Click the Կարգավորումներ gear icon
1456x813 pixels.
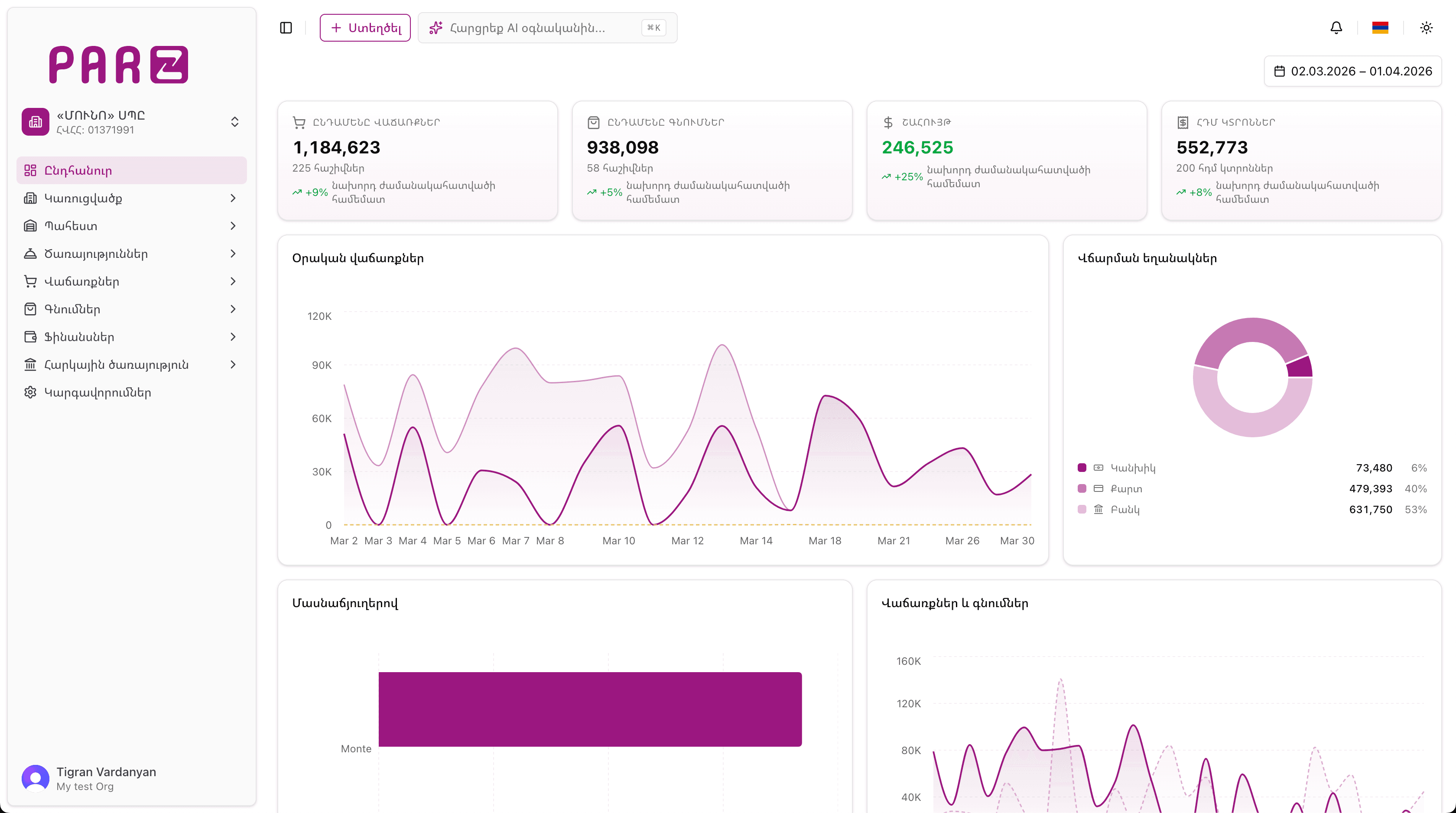point(30,392)
